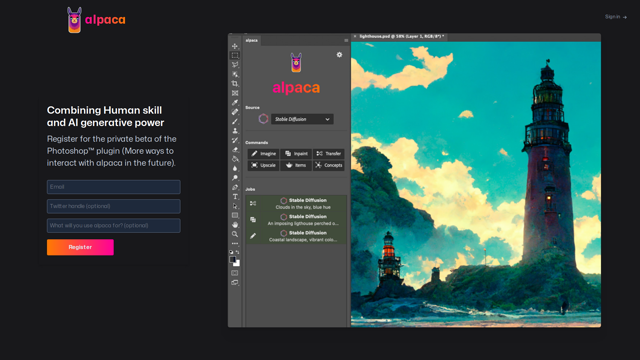Click the Stable Diffusion circular source icon
Screen dimensions: 640x360
263,119
